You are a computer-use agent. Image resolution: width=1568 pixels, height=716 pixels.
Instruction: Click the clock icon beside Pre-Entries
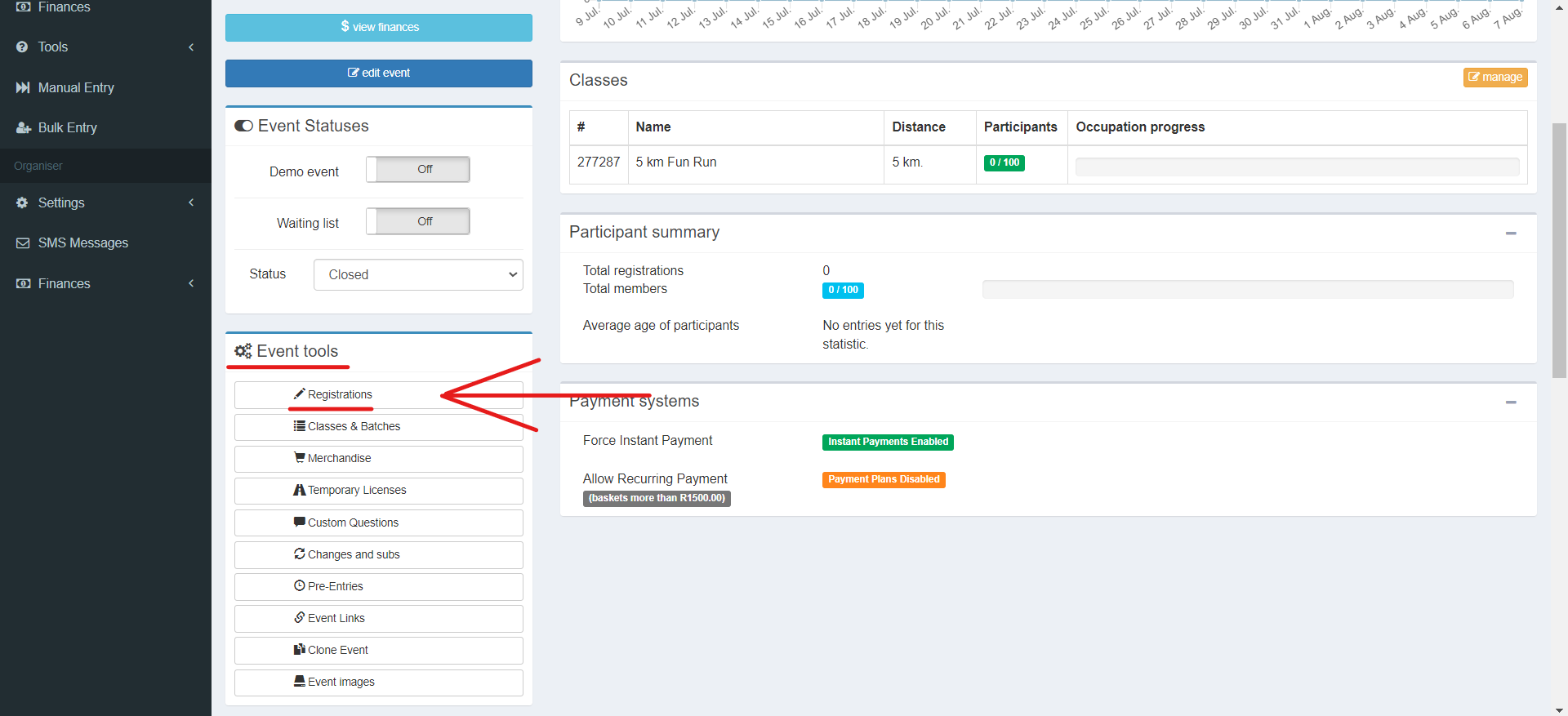pos(300,586)
